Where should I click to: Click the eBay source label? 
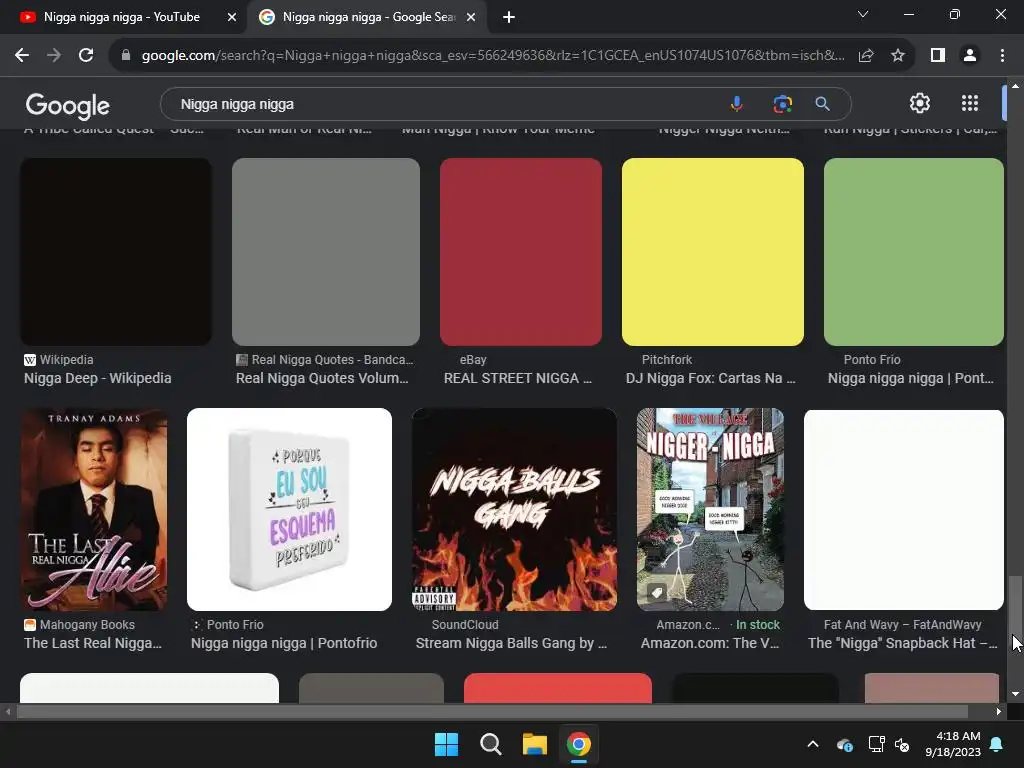pos(473,360)
